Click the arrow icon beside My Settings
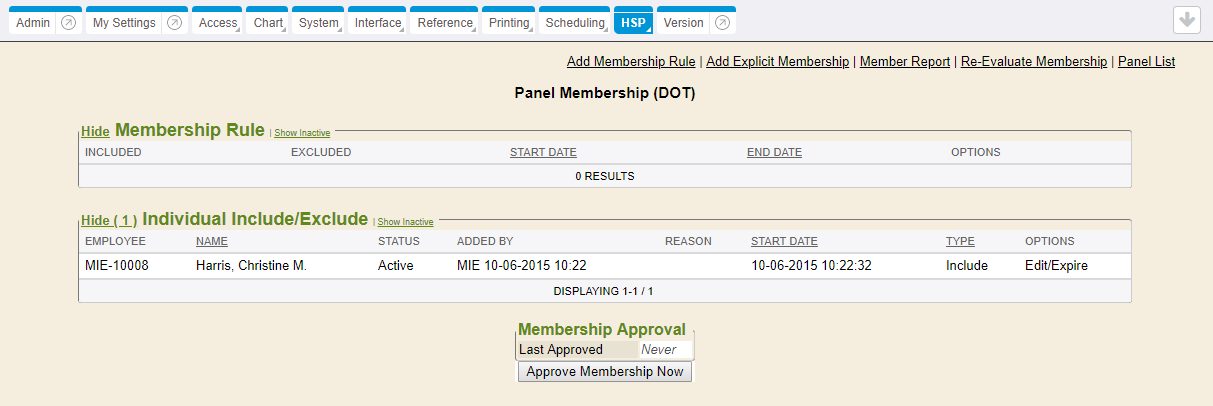 pos(174,23)
